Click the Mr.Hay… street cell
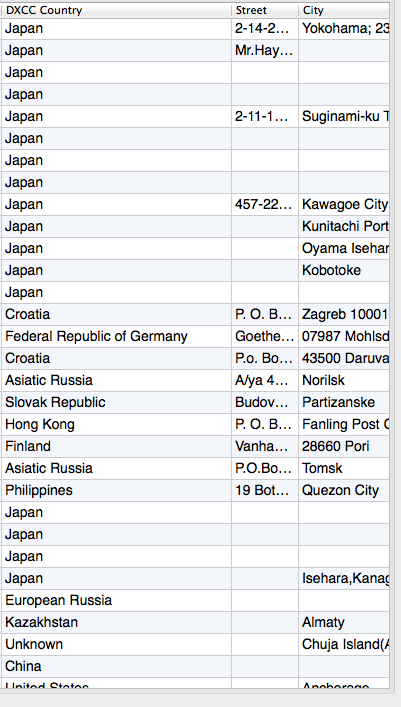This screenshot has height=707, width=401. pos(265,50)
